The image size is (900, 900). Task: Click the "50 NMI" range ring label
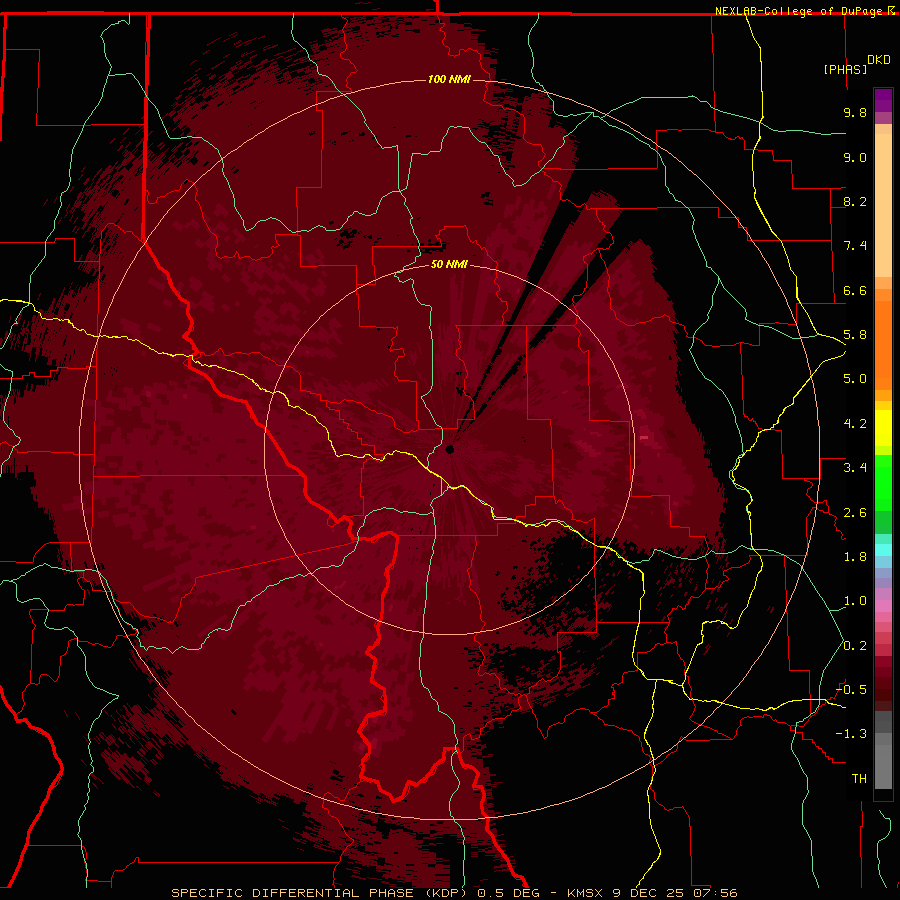(x=449, y=264)
